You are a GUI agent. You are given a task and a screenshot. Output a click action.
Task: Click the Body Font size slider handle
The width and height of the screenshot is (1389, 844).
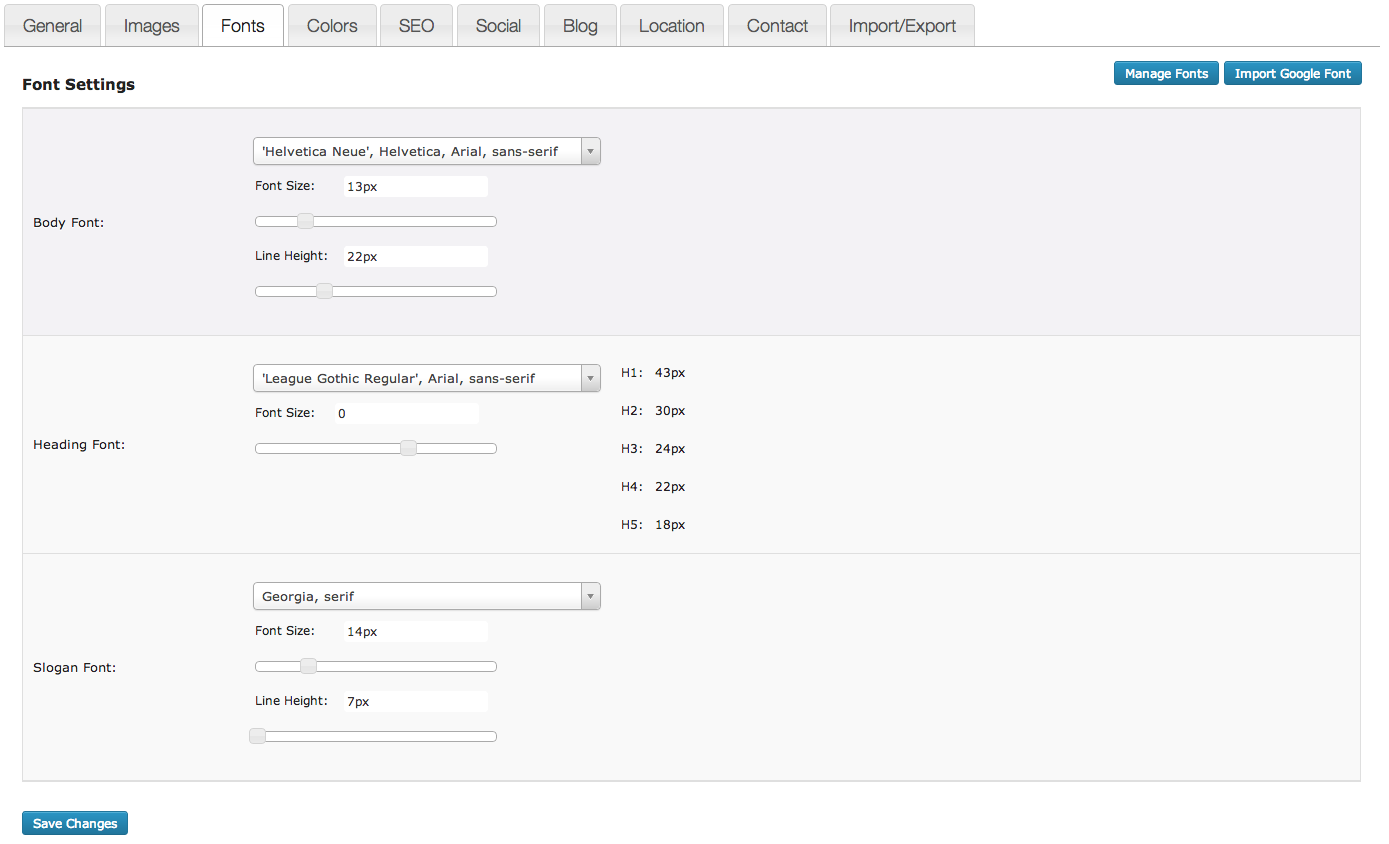[306, 222]
